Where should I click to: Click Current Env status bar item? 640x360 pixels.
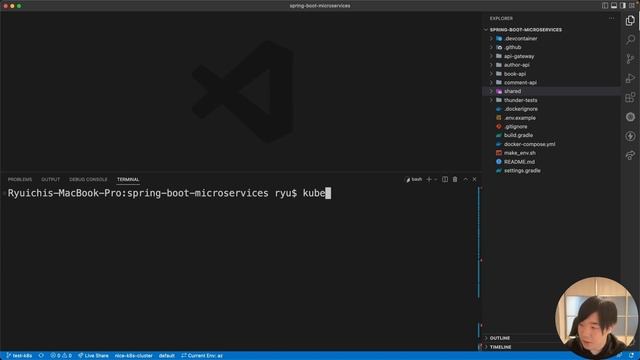202,356
